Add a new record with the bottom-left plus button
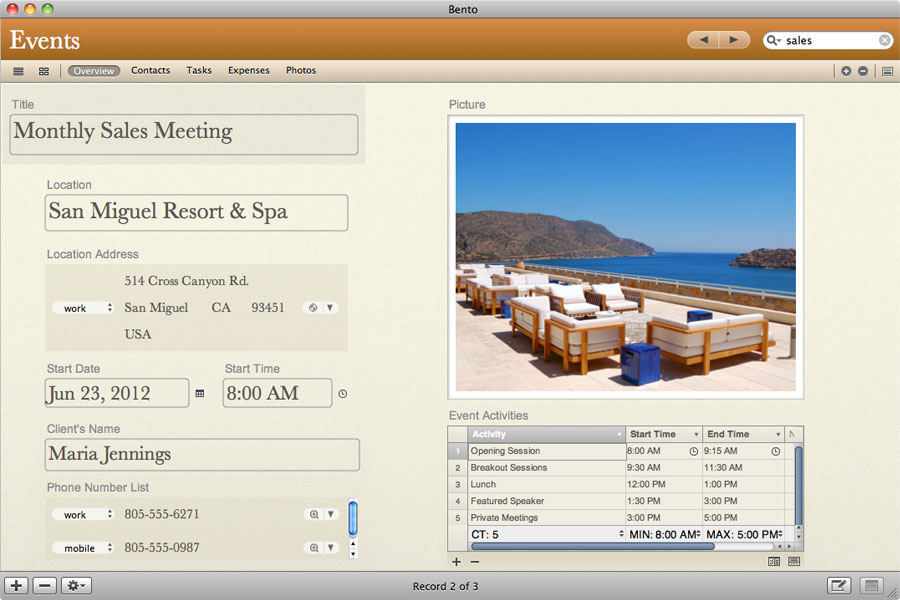 coord(16,585)
